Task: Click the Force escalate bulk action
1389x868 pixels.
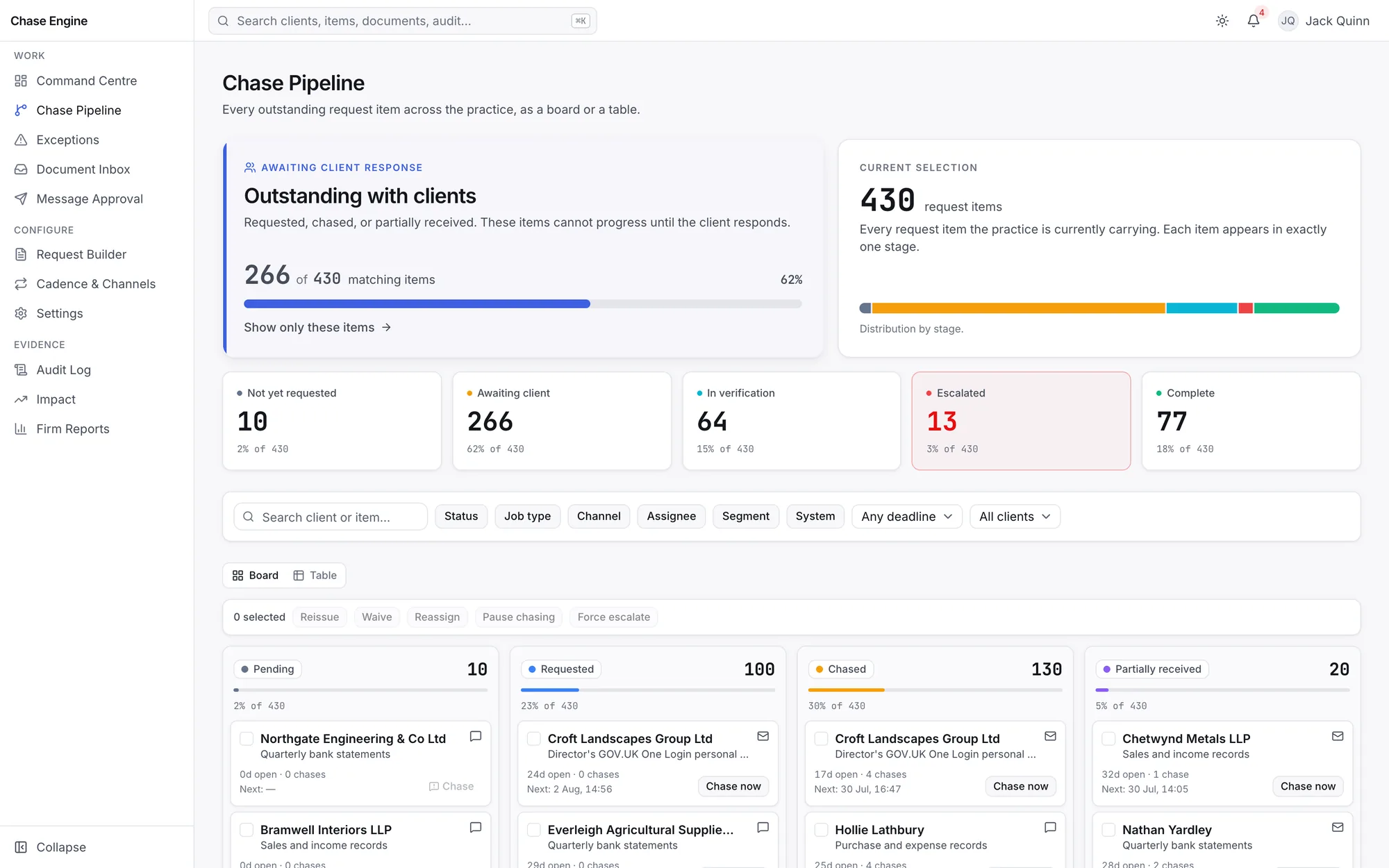Action: pyautogui.click(x=614, y=617)
